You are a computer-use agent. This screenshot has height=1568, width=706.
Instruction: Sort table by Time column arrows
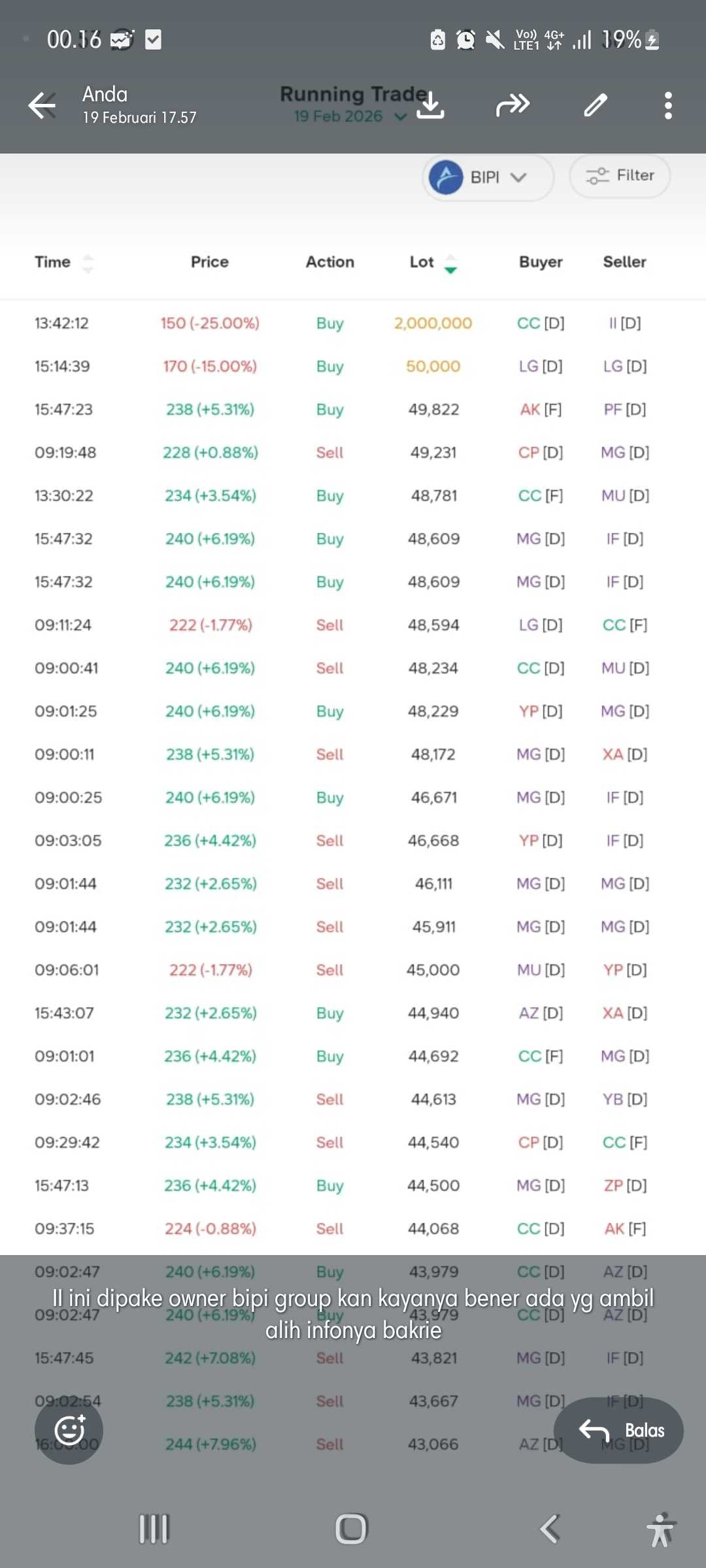point(88,263)
